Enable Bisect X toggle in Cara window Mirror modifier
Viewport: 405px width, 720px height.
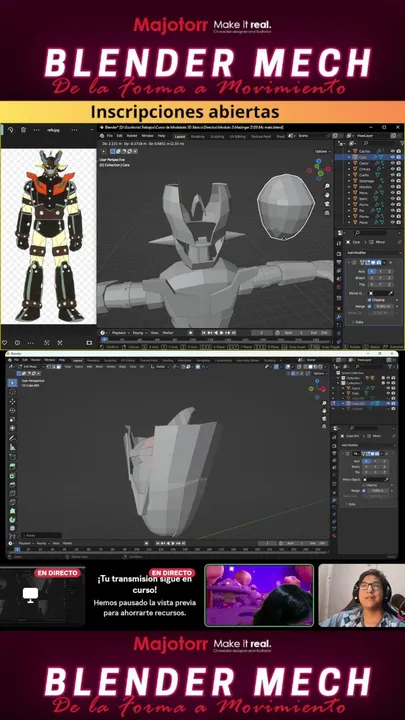click(372, 278)
